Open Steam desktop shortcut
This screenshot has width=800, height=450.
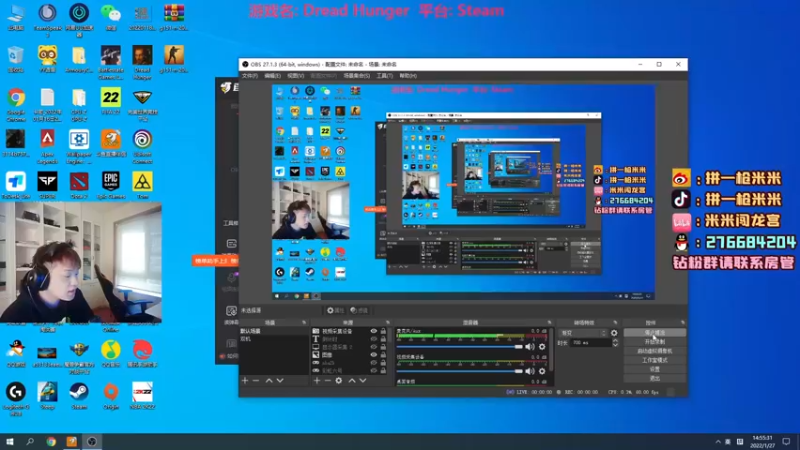tap(79, 396)
